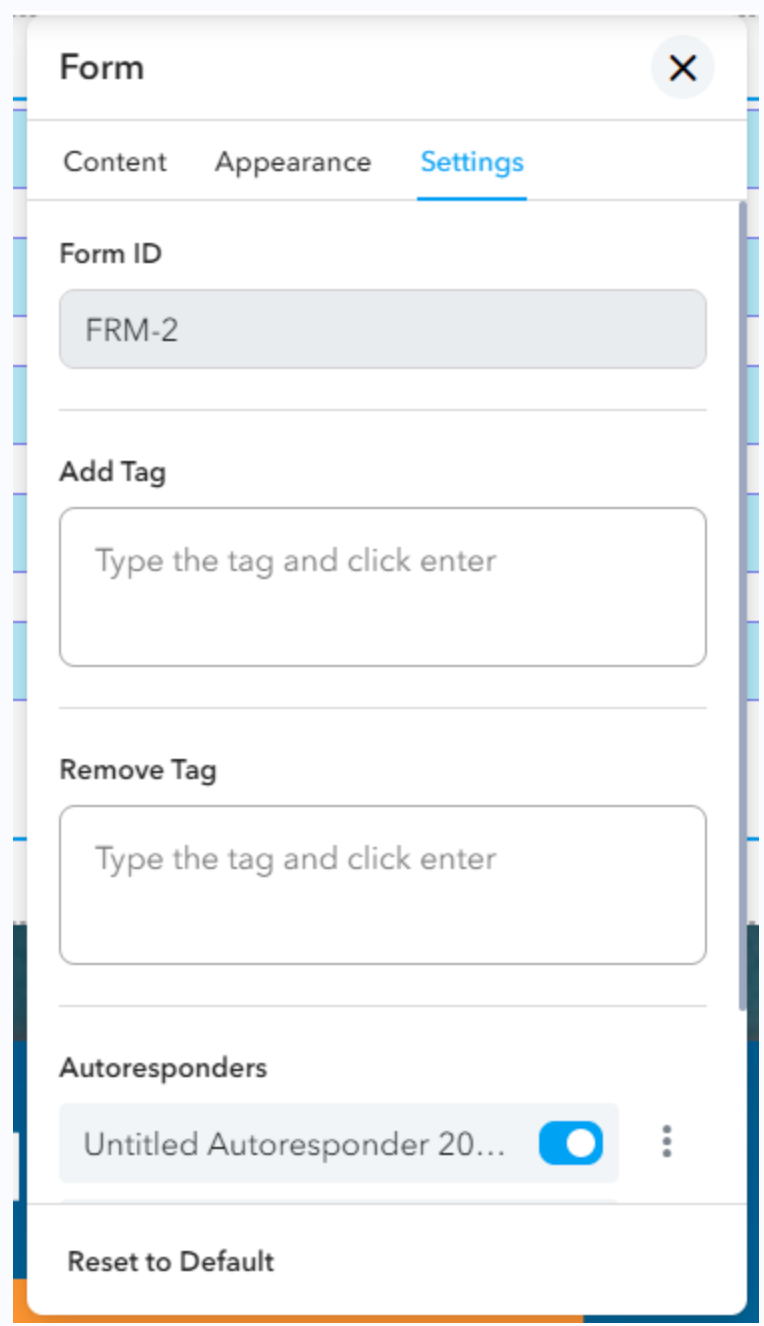The image size is (764, 1326).
Task: Click the three-dot icon beside the autoresponder
Action: [664, 1143]
